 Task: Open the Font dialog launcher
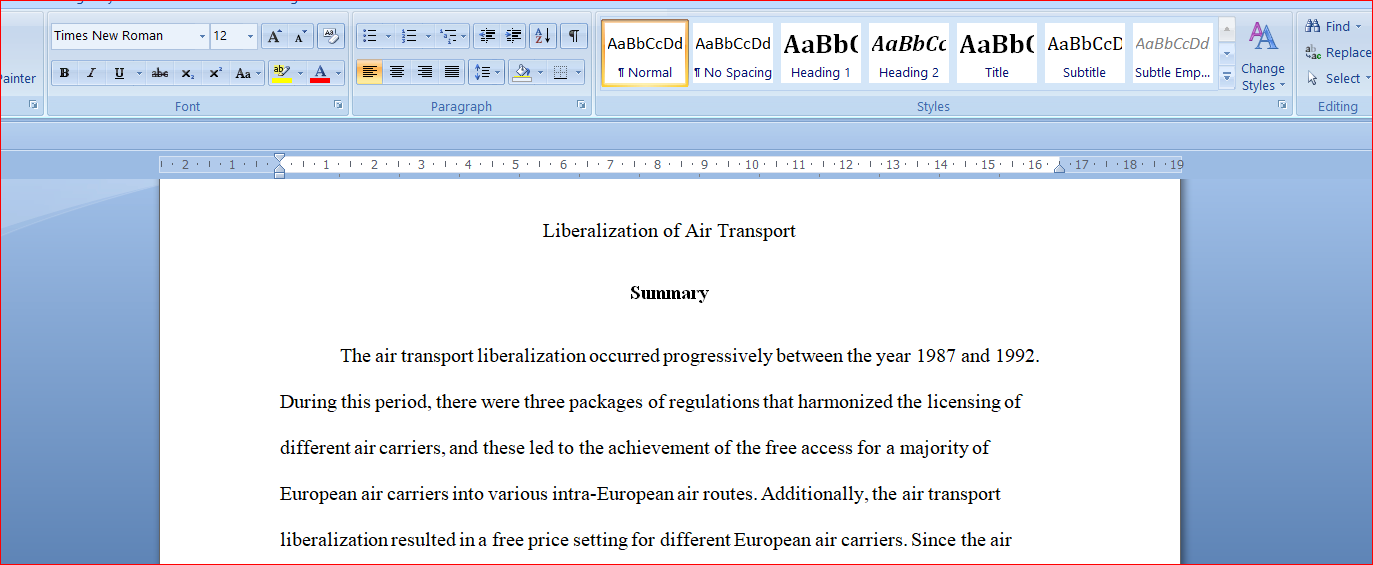(338, 104)
